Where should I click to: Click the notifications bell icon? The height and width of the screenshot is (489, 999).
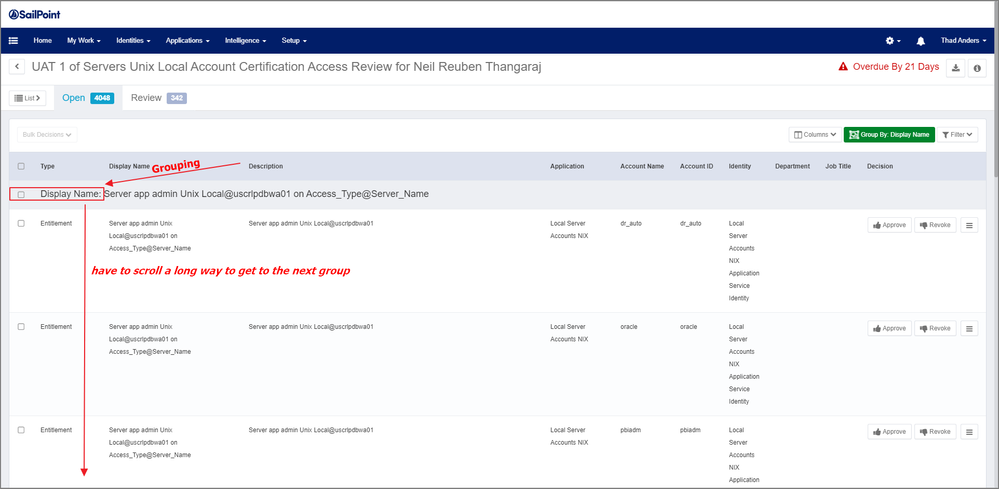click(x=920, y=41)
